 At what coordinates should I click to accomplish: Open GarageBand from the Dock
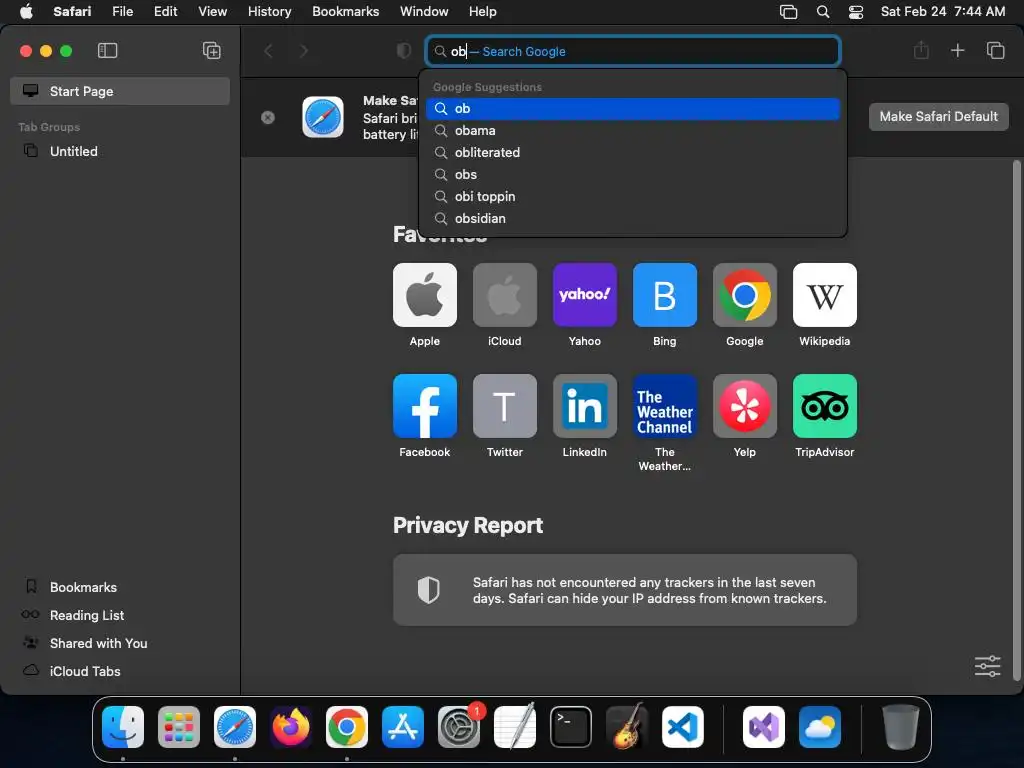point(627,727)
